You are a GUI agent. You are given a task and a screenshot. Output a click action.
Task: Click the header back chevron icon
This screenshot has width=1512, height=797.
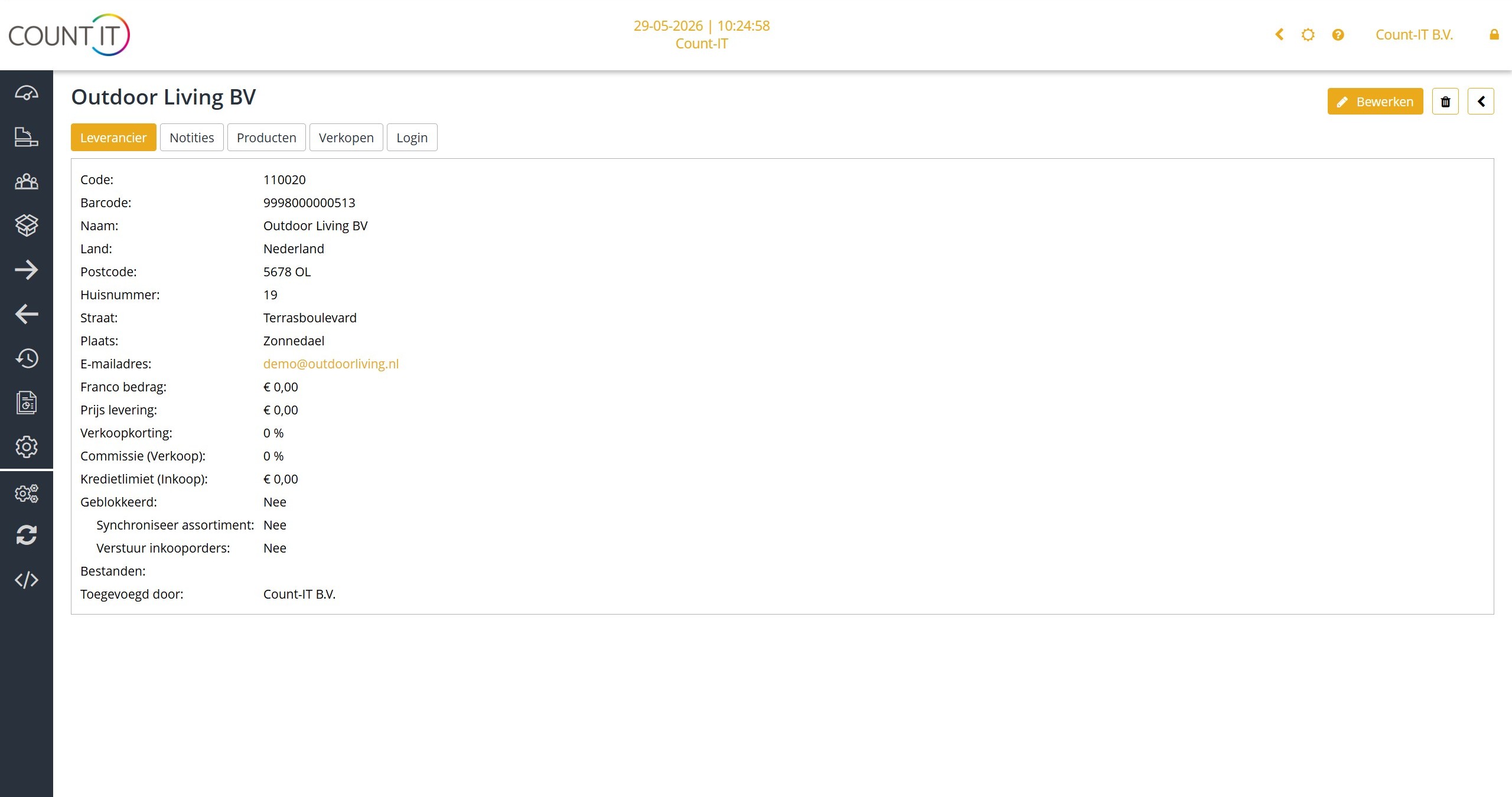(x=1279, y=35)
